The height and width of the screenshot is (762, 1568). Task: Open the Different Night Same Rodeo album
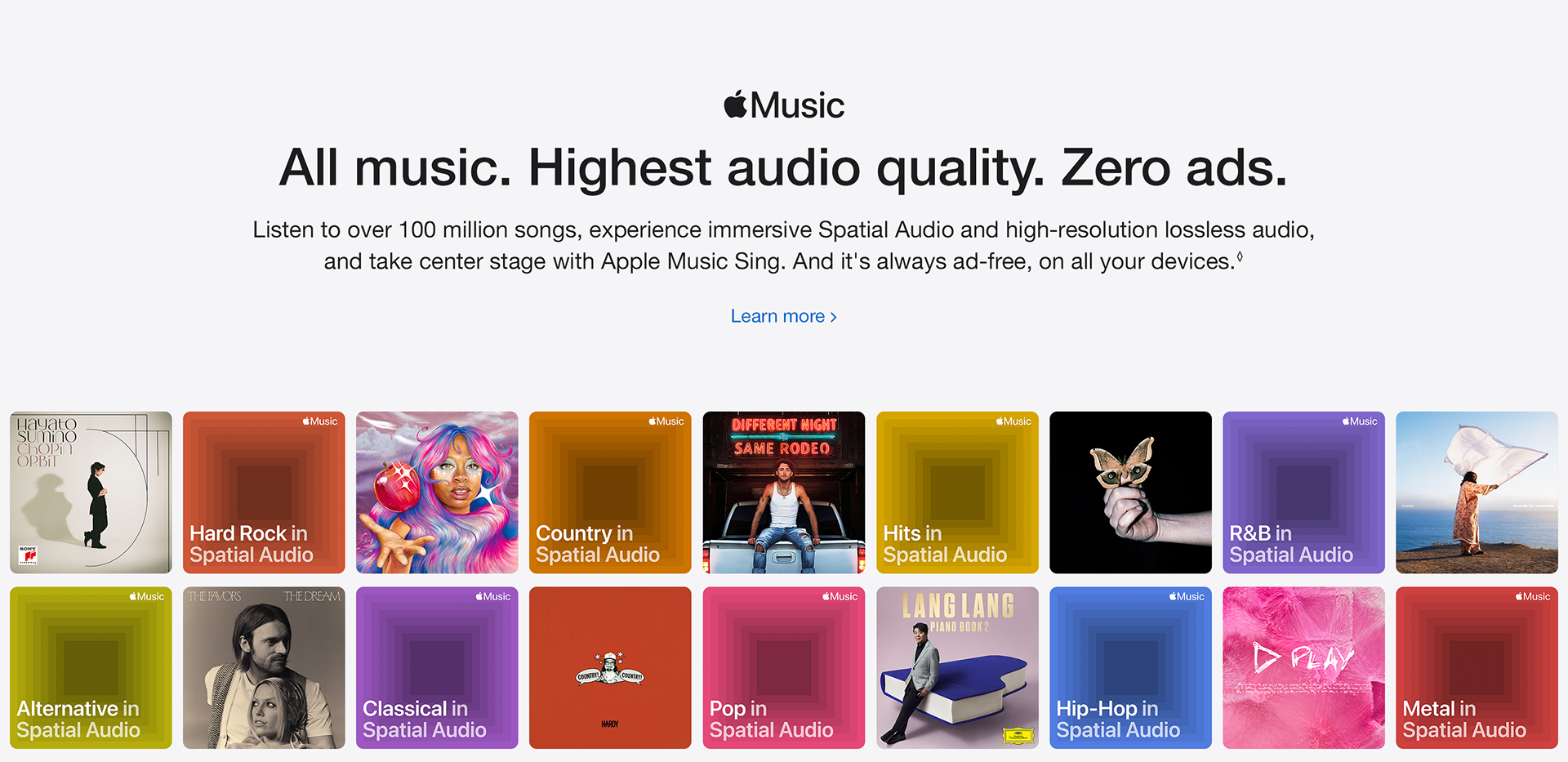coord(784,492)
